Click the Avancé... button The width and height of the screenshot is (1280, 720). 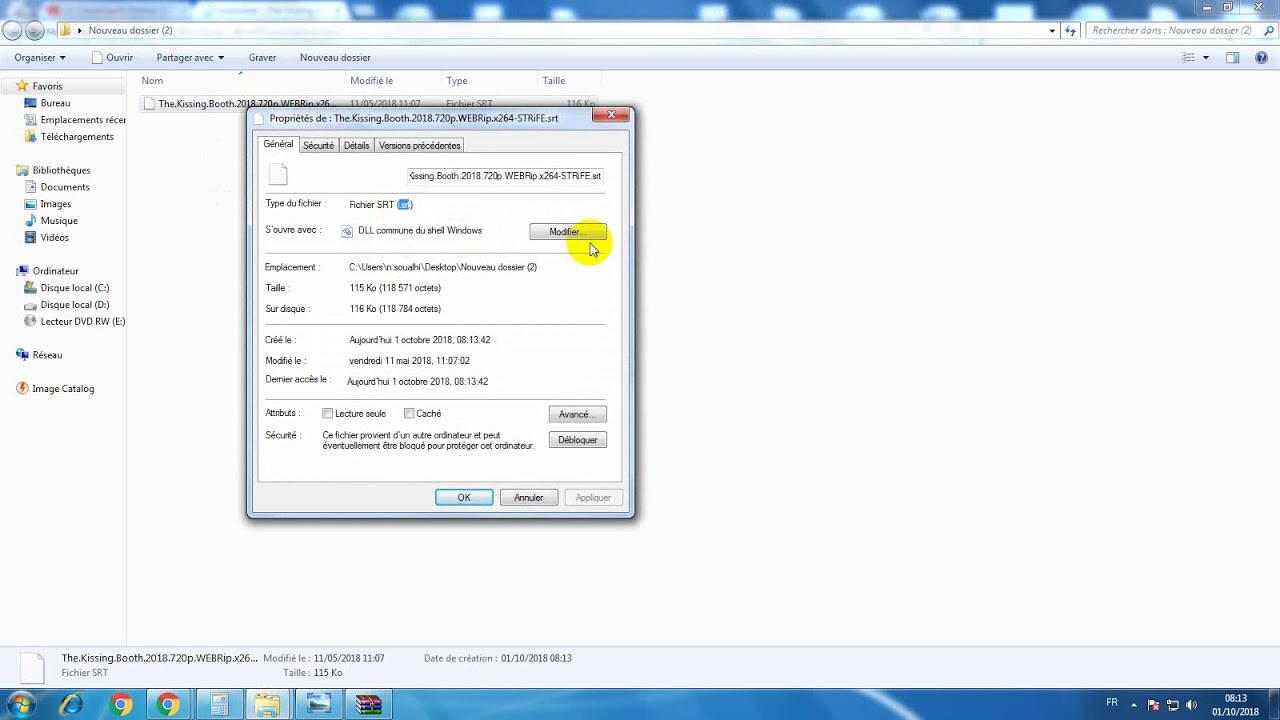tap(578, 414)
